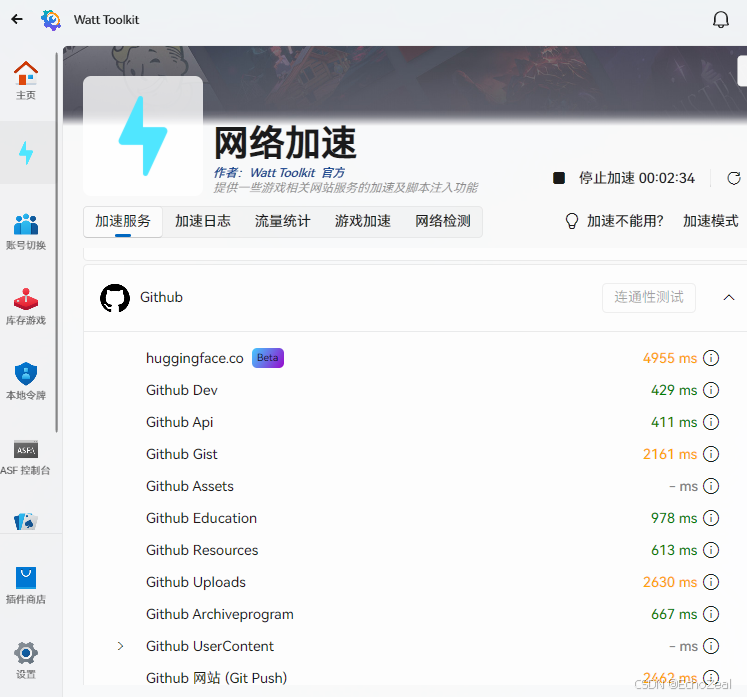Select Github Education entry
The width and height of the screenshot is (747, 697).
[201, 518]
